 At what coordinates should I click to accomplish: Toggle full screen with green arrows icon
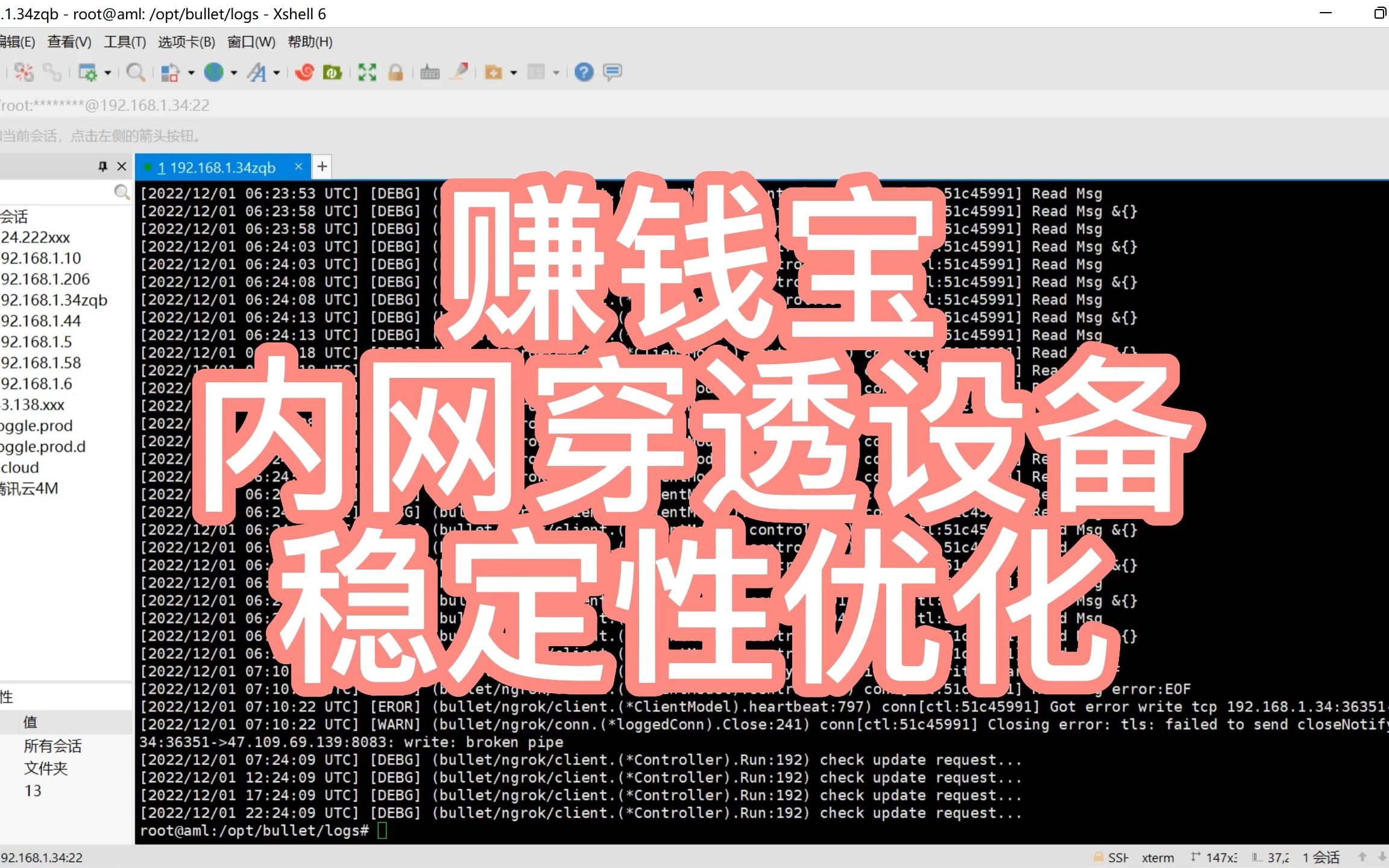tap(367, 73)
